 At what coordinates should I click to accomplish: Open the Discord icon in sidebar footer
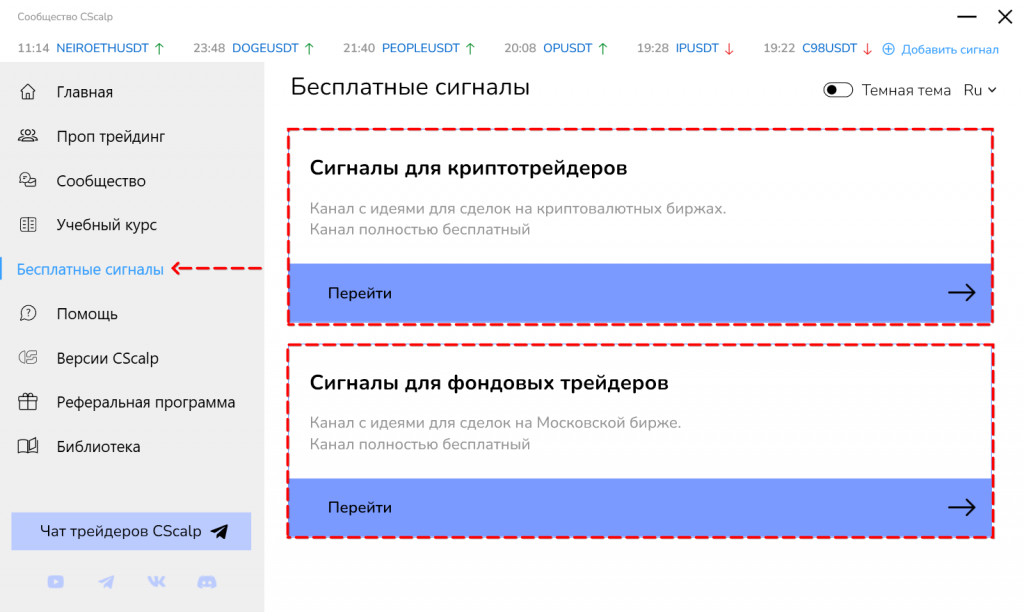click(x=208, y=581)
